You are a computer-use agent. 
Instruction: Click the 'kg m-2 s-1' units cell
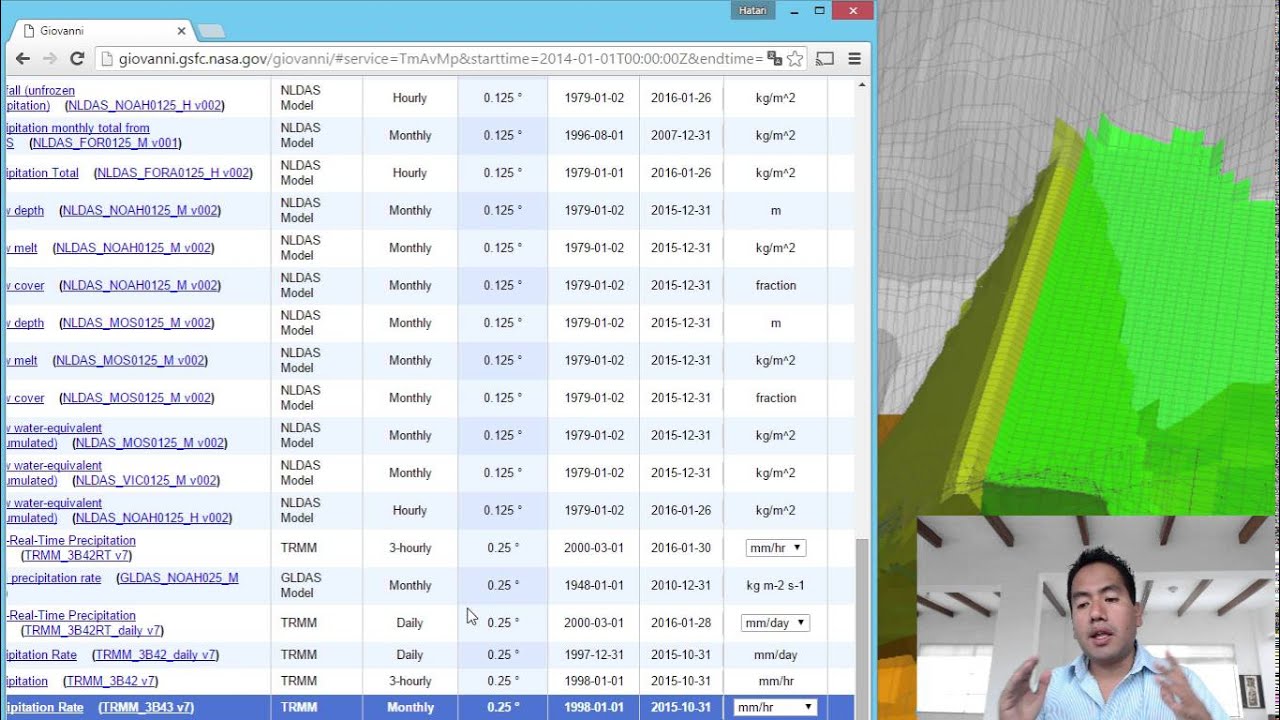tap(776, 585)
